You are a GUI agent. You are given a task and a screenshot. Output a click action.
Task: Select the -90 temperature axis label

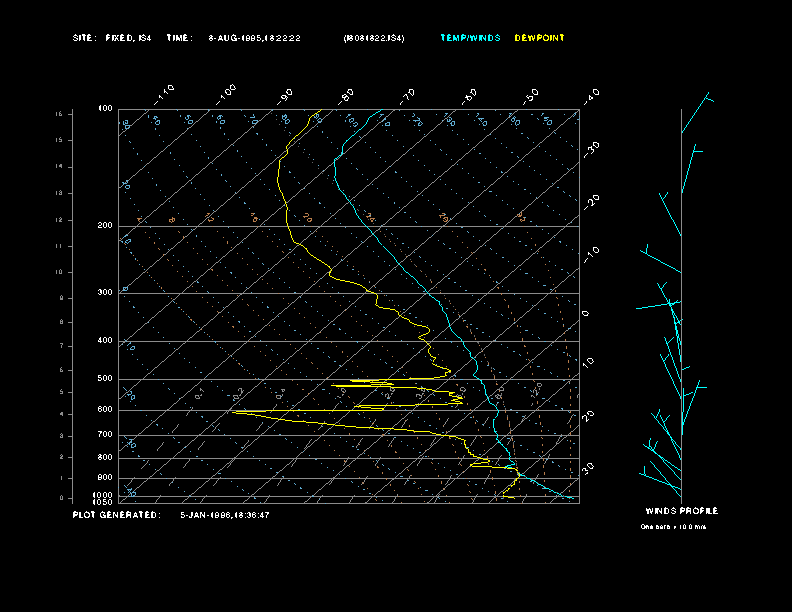(284, 96)
